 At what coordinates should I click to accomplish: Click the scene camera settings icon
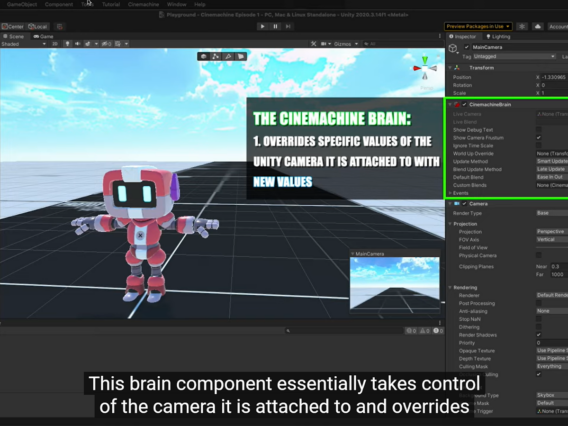coord(324,44)
